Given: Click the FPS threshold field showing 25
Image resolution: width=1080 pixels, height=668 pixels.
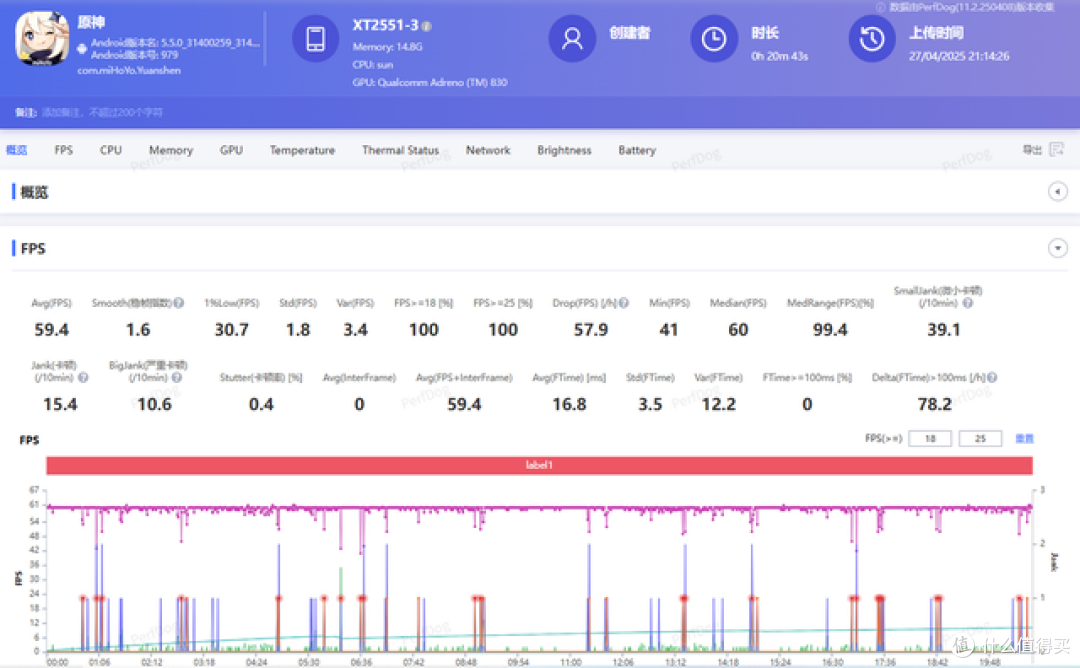Looking at the screenshot, I should [980, 439].
